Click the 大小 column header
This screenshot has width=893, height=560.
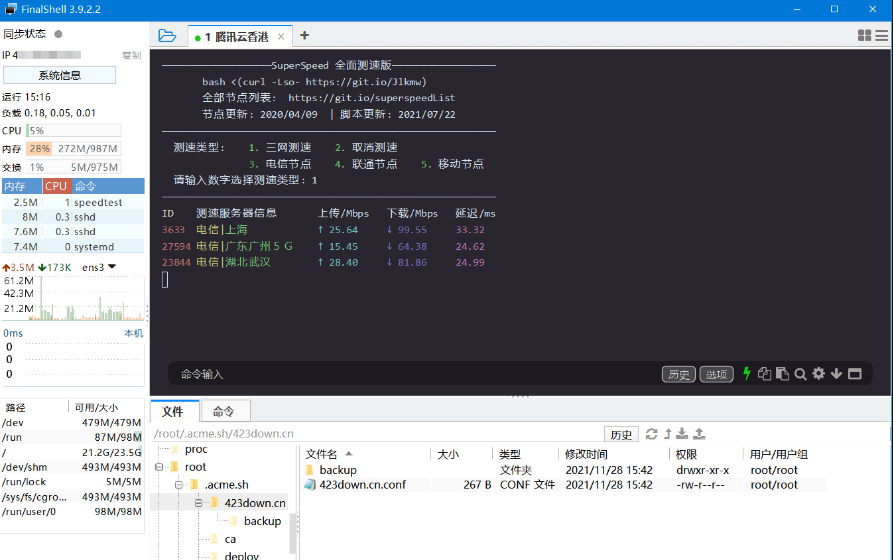coord(461,454)
